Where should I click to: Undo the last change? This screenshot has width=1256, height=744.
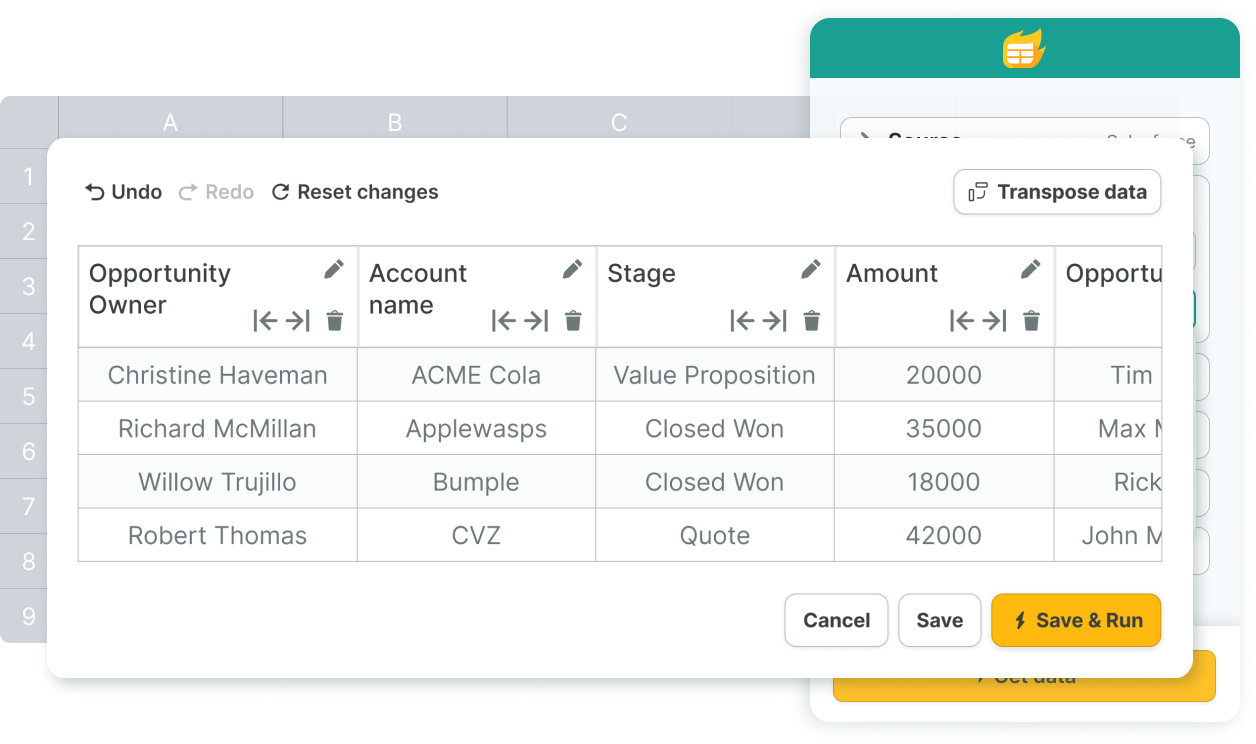click(124, 192)
